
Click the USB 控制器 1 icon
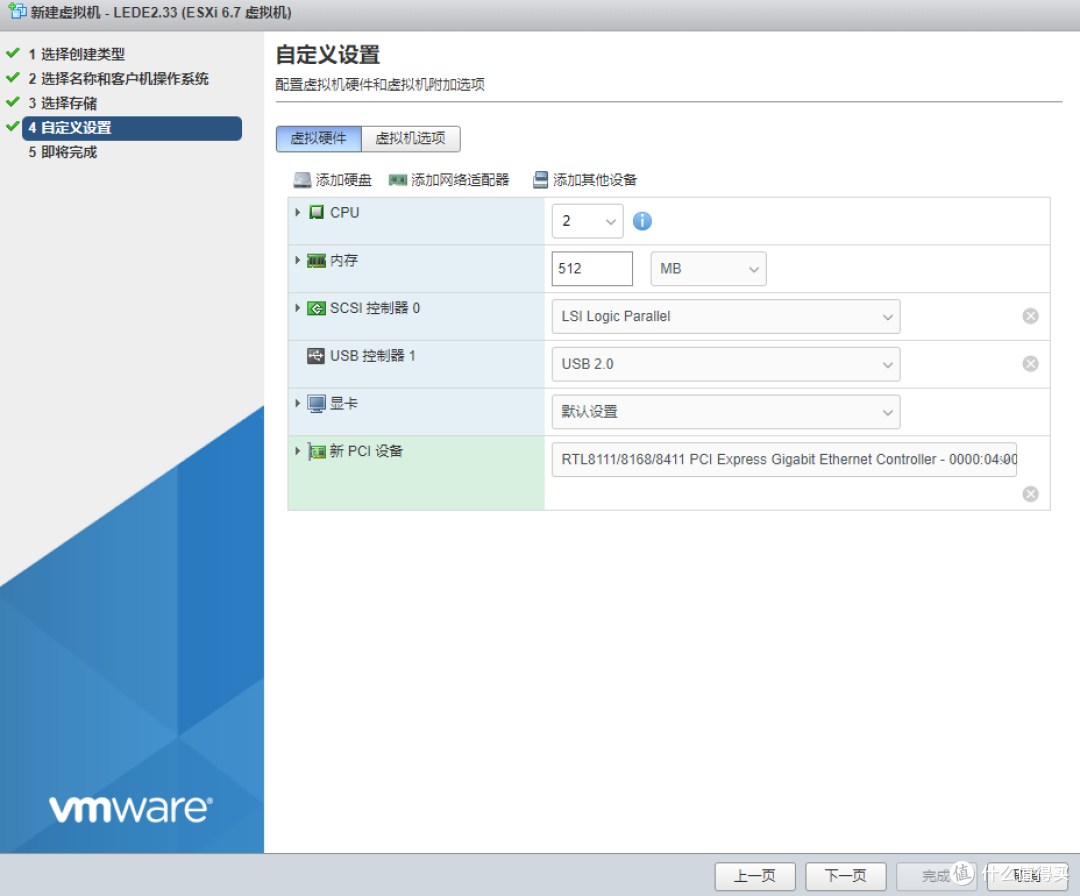[x=318, y=356]
